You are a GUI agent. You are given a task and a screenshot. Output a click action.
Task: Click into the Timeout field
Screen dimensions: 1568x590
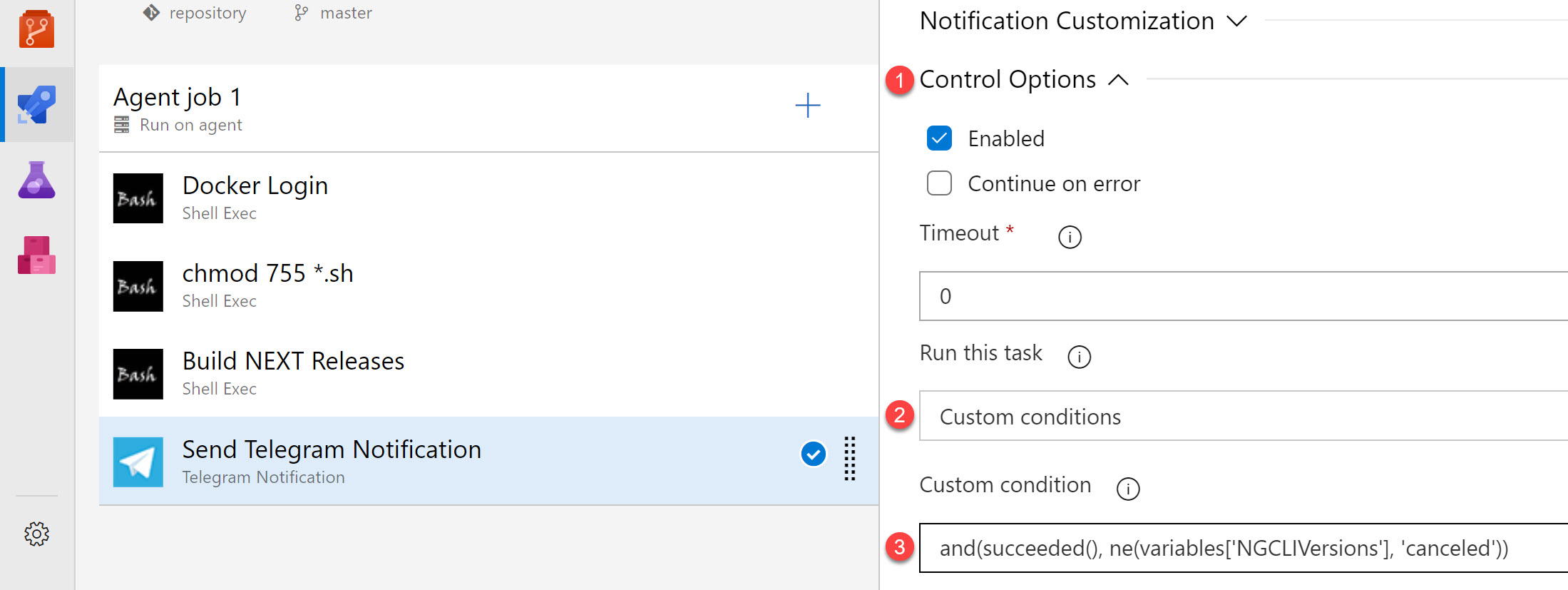pos(1243,296)
